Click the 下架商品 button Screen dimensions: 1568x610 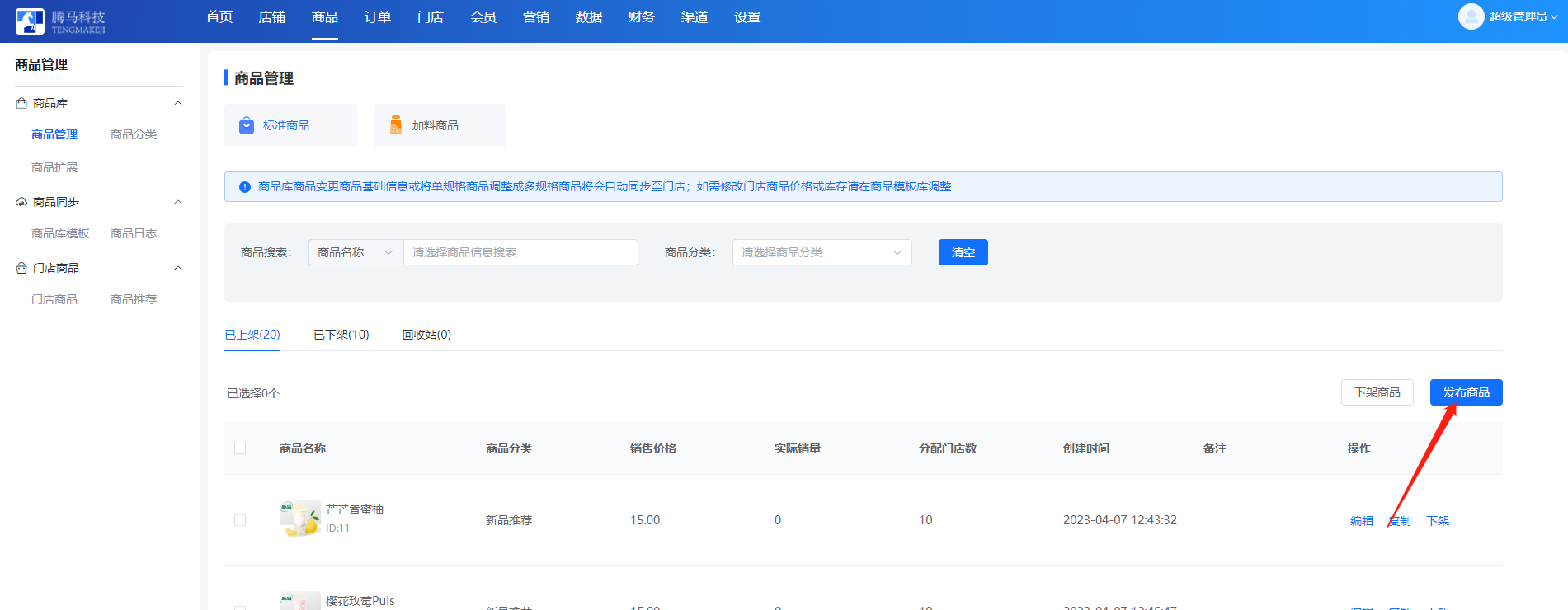pos(1377,392)
